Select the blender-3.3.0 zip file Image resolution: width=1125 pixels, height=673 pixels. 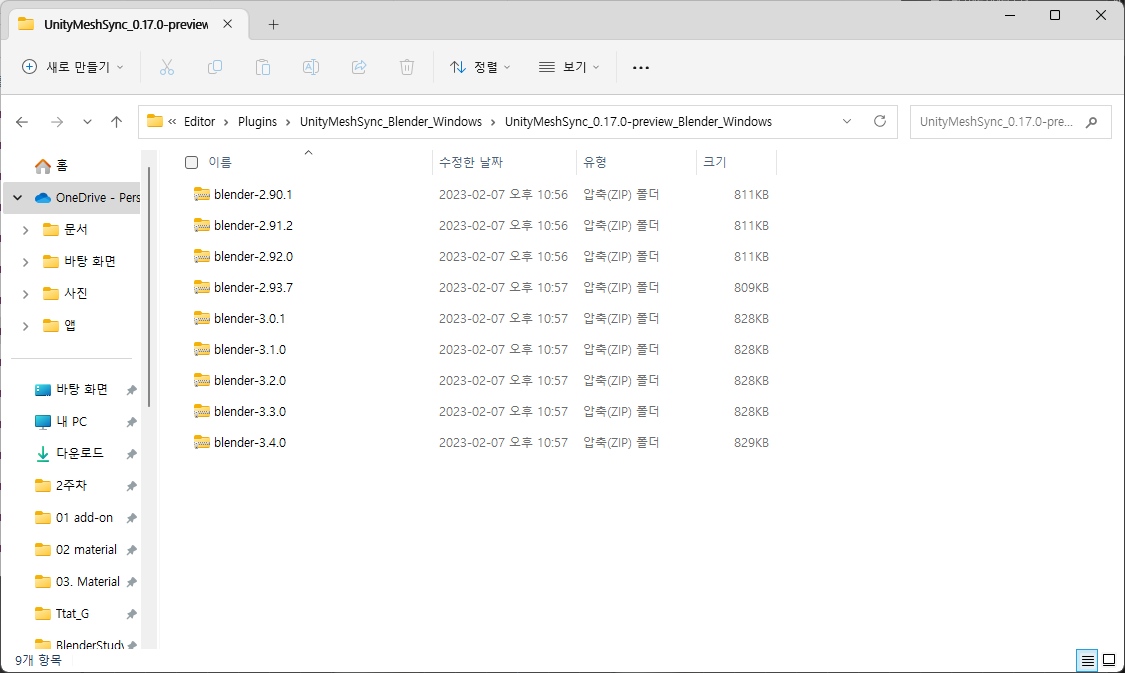(x=250, y=412)
